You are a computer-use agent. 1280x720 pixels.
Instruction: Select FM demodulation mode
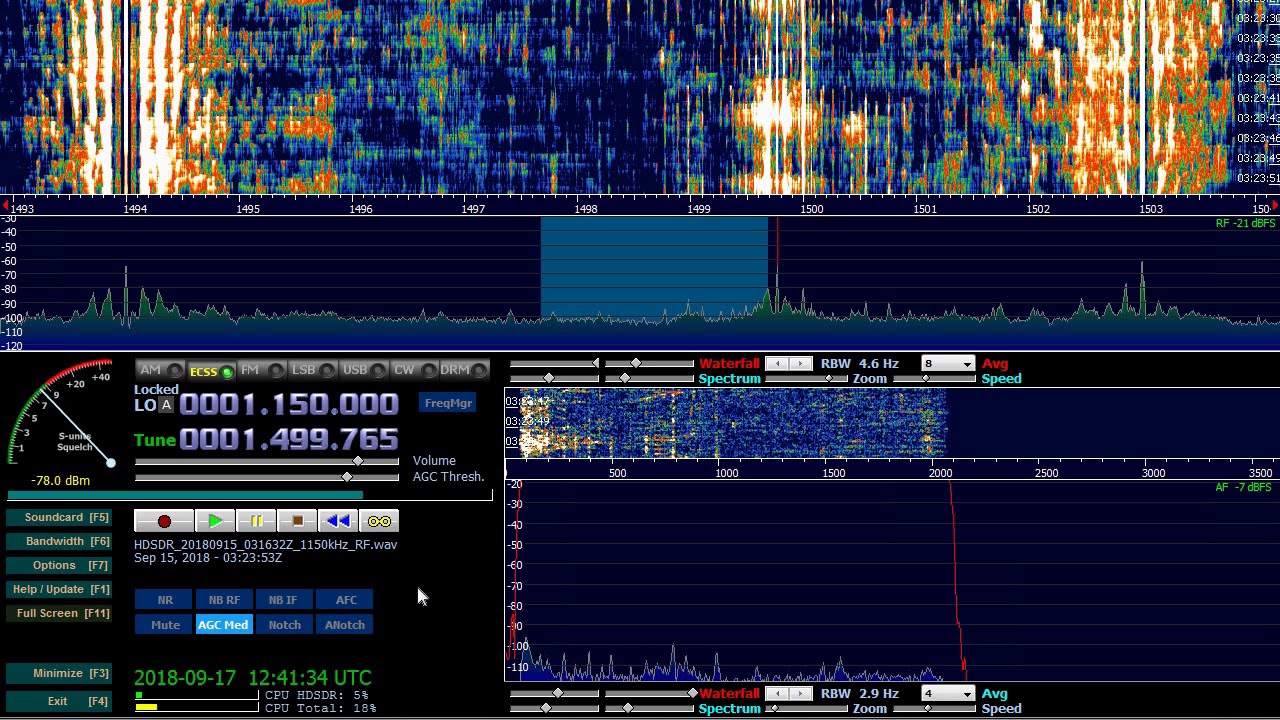(x=262, y=370)
